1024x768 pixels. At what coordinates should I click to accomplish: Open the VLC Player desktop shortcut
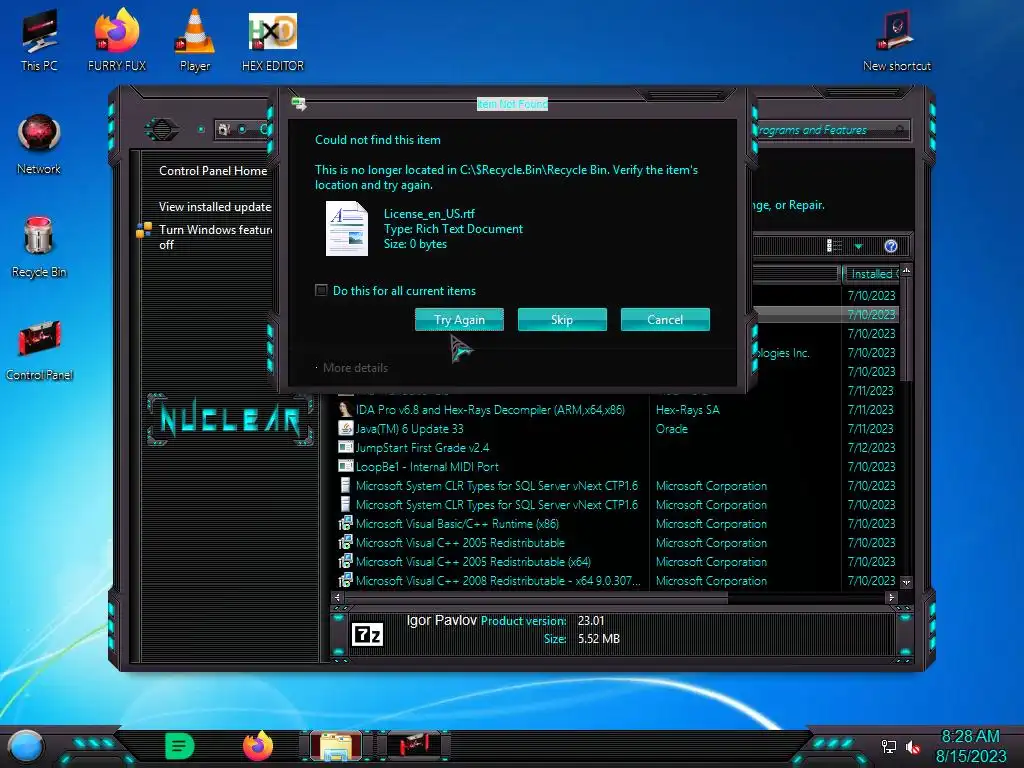[x=195, y=39]
